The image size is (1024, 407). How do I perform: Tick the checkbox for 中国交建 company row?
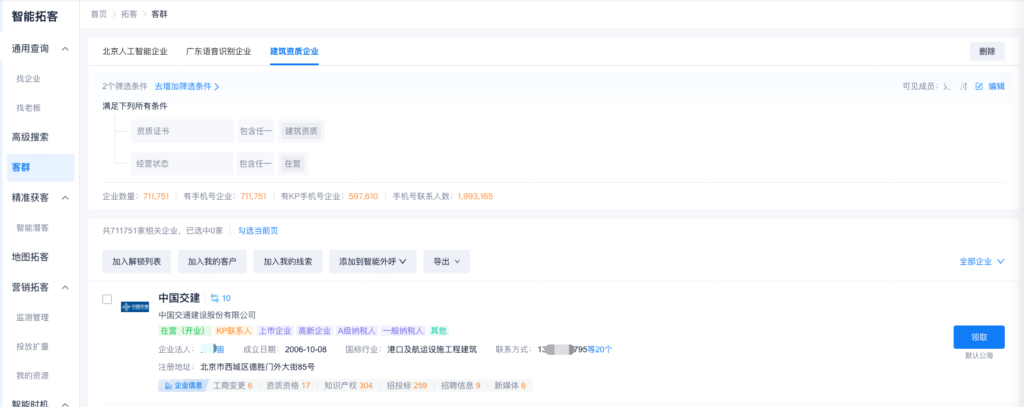pos(107,299)
